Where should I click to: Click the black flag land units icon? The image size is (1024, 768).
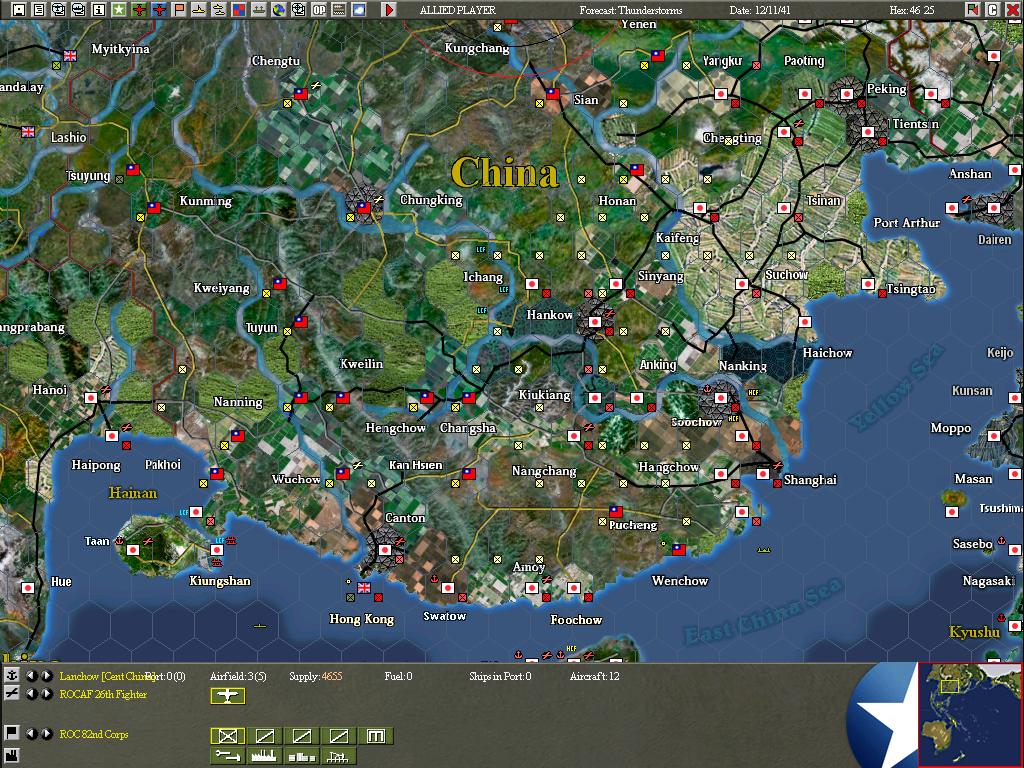[12, 733]
